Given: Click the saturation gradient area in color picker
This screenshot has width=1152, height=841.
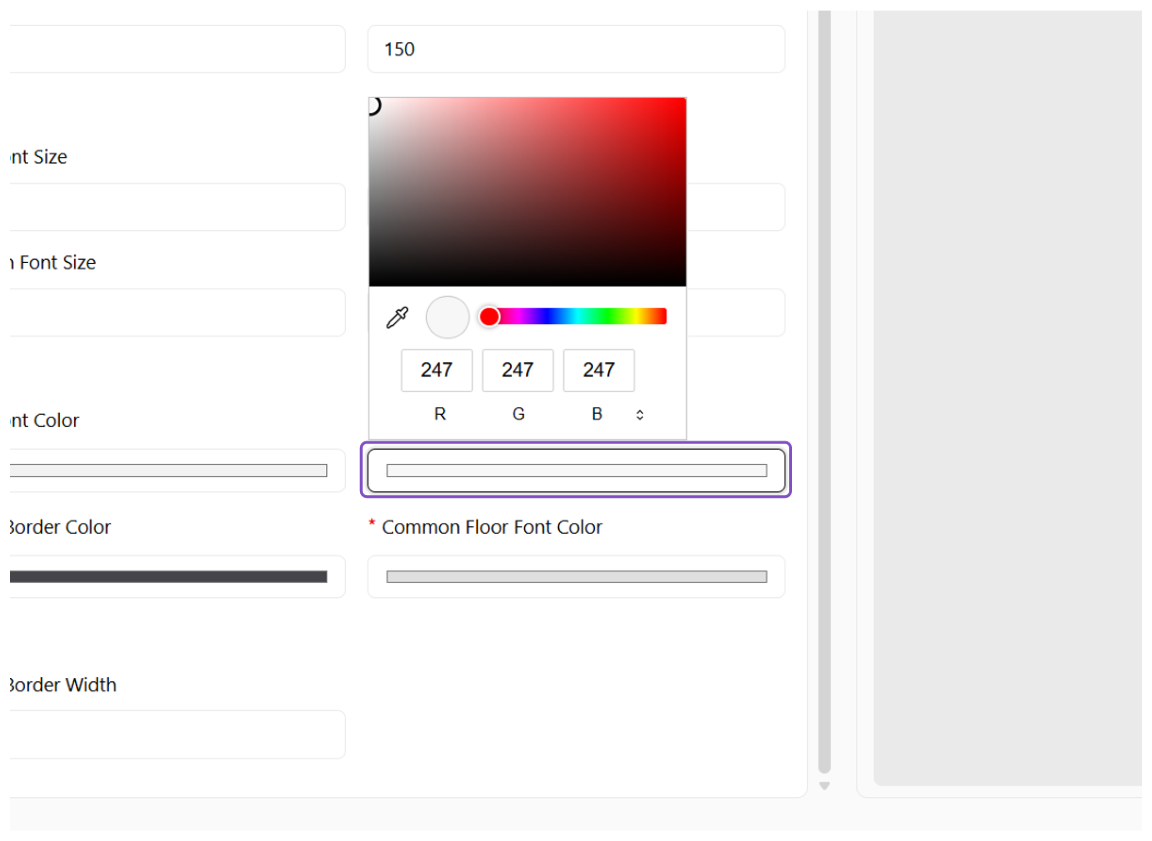Looking at the screenshot, I should 528,192.
